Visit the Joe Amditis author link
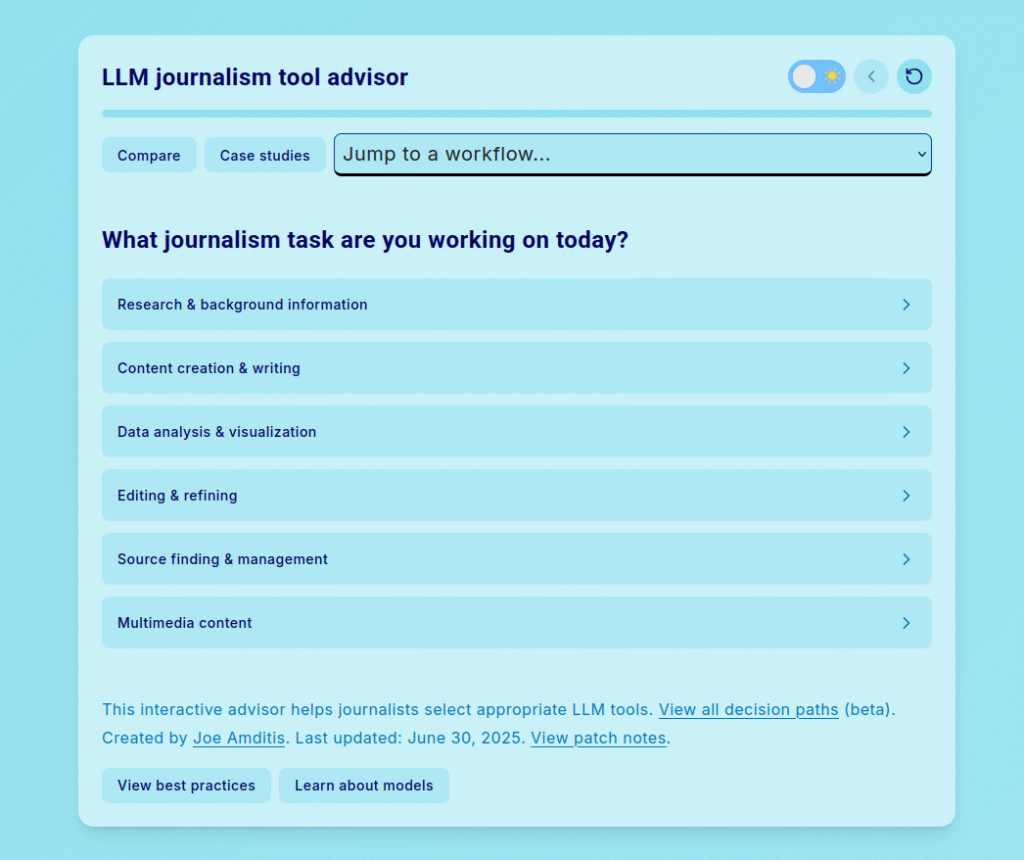Image resolution: width=1024 pixels, height=860 pixels. click(239, 738)
